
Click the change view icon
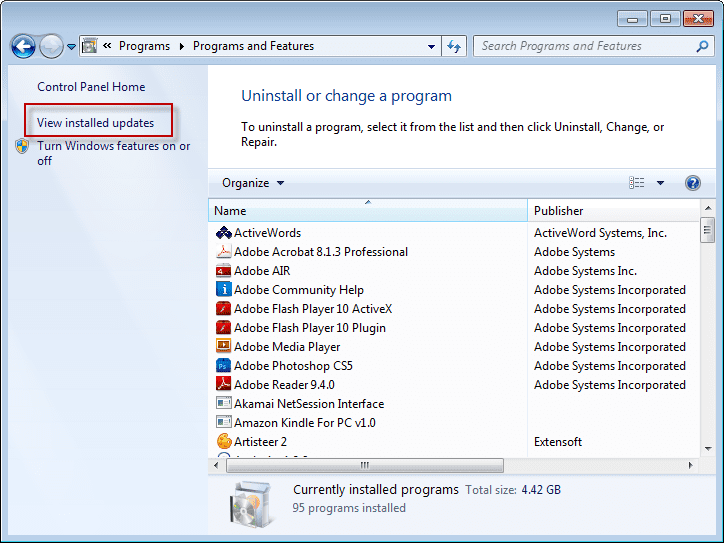click(x=636, y=183)
